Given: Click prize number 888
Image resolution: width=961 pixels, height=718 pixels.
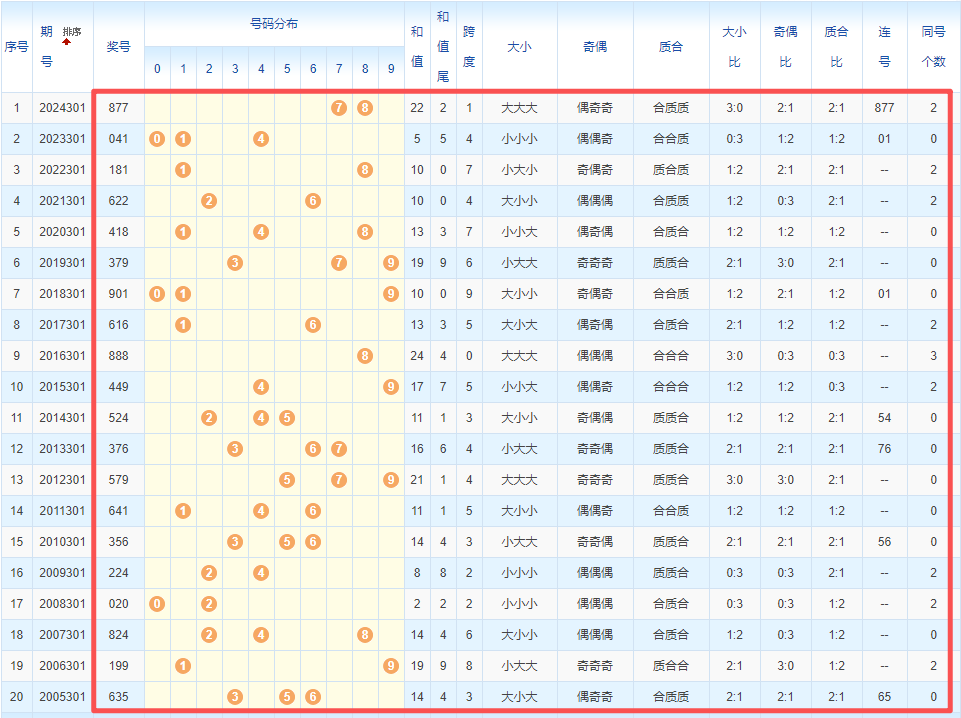Looking at the screenshot, I should tap(118, 356).
